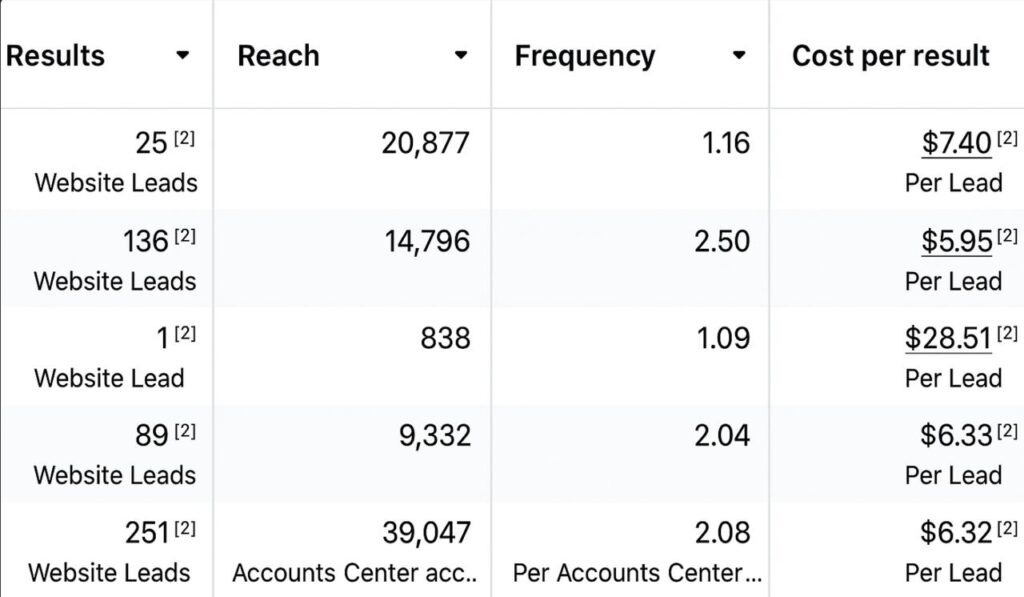This screenshot has width=1024, height=597.
Task: Click the Cost per result column header
Action: point(890,56)
